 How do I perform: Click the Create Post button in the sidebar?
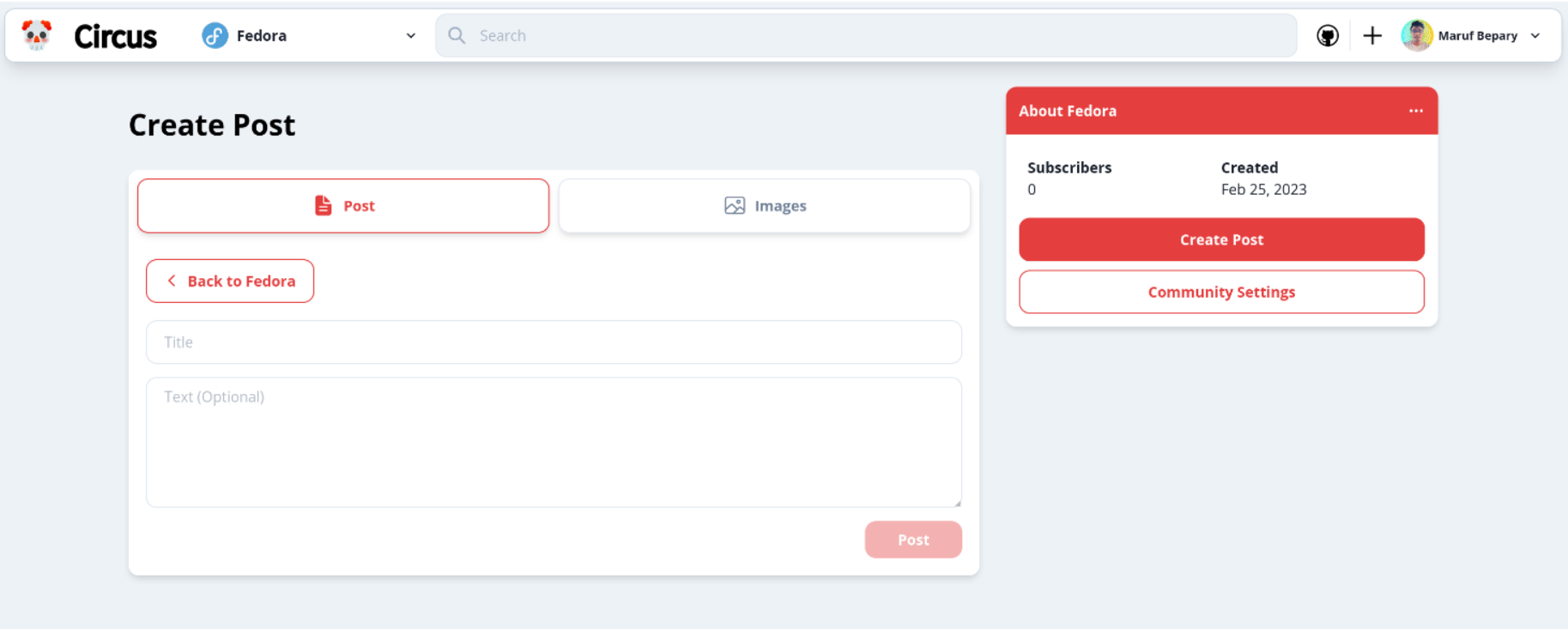(x=1220, y=239)
